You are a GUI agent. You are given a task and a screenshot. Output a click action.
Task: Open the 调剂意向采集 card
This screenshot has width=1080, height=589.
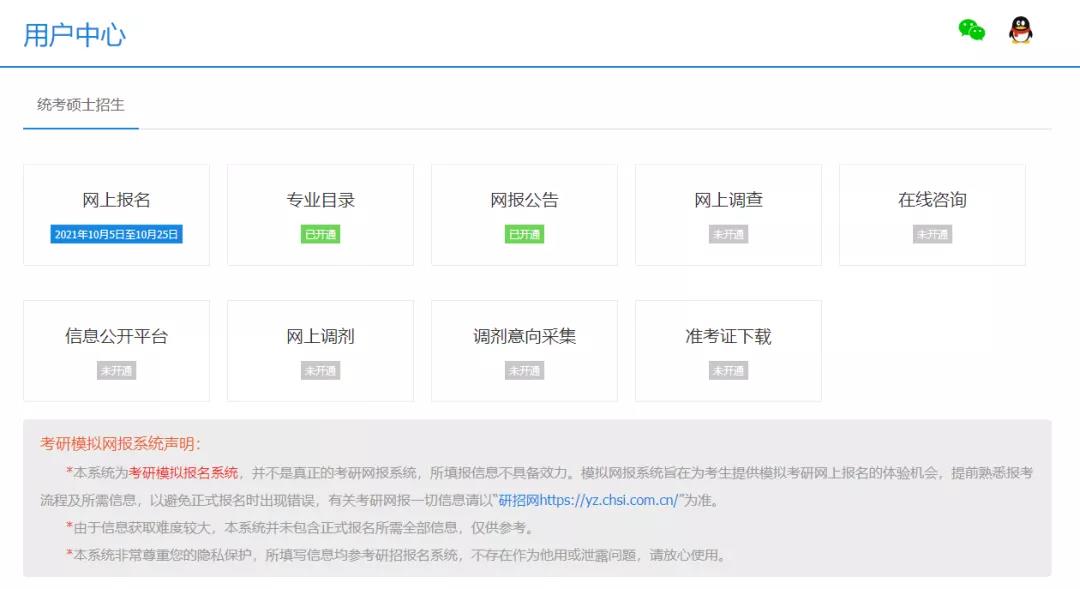[524, 337]
